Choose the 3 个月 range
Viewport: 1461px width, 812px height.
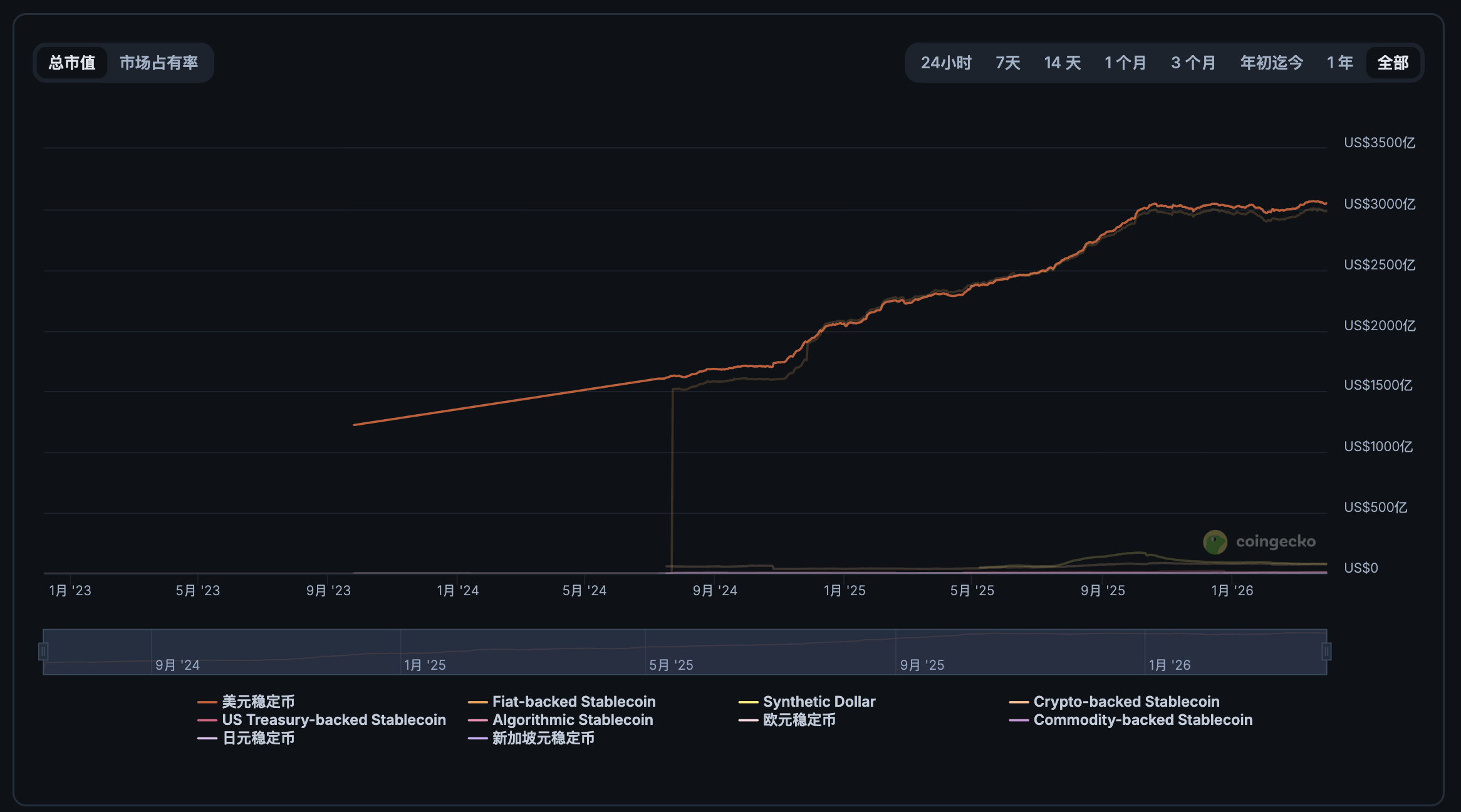pyautogui.click(x=1193, y=63)
